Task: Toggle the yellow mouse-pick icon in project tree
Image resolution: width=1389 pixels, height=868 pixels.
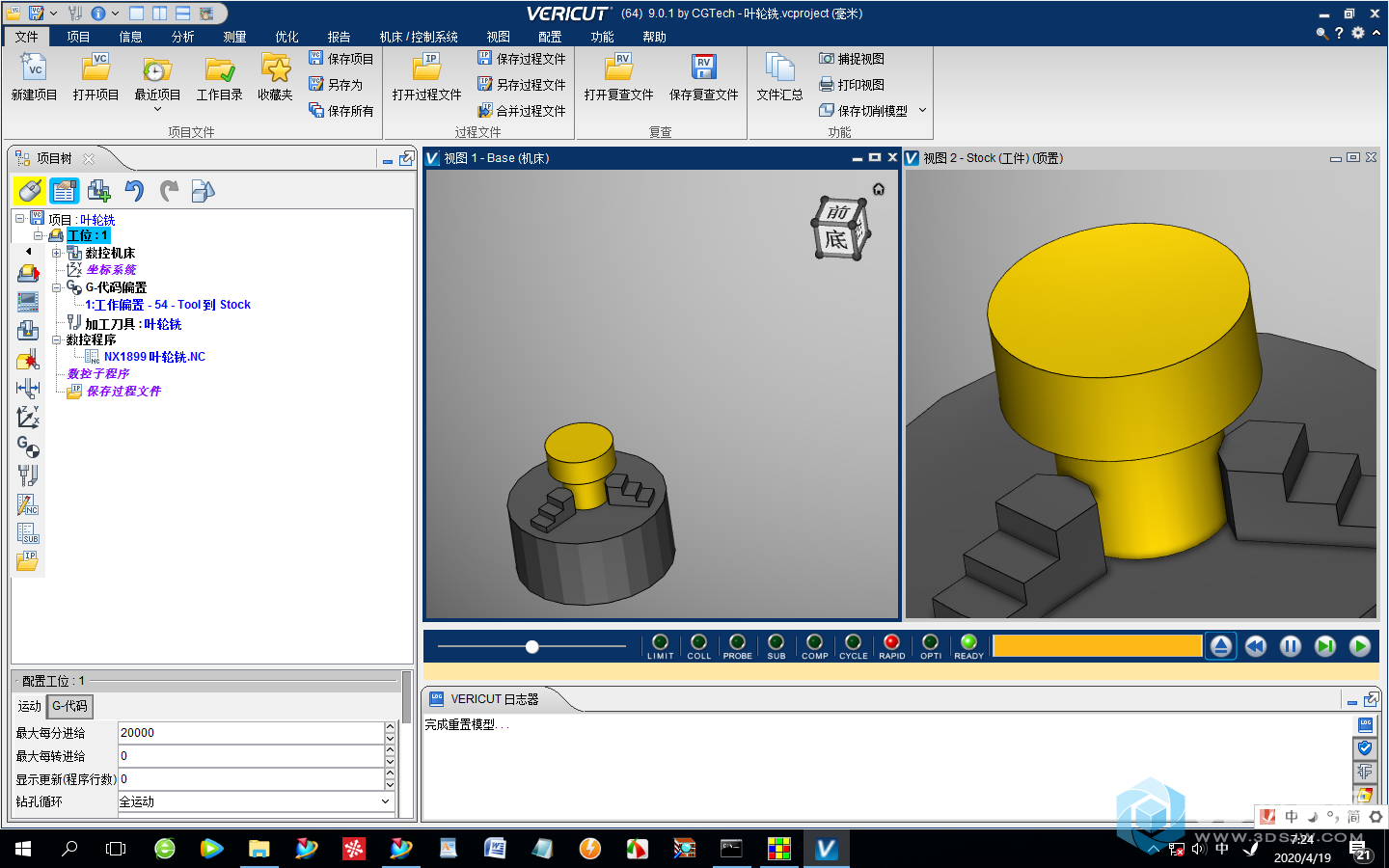Action: 29,191
